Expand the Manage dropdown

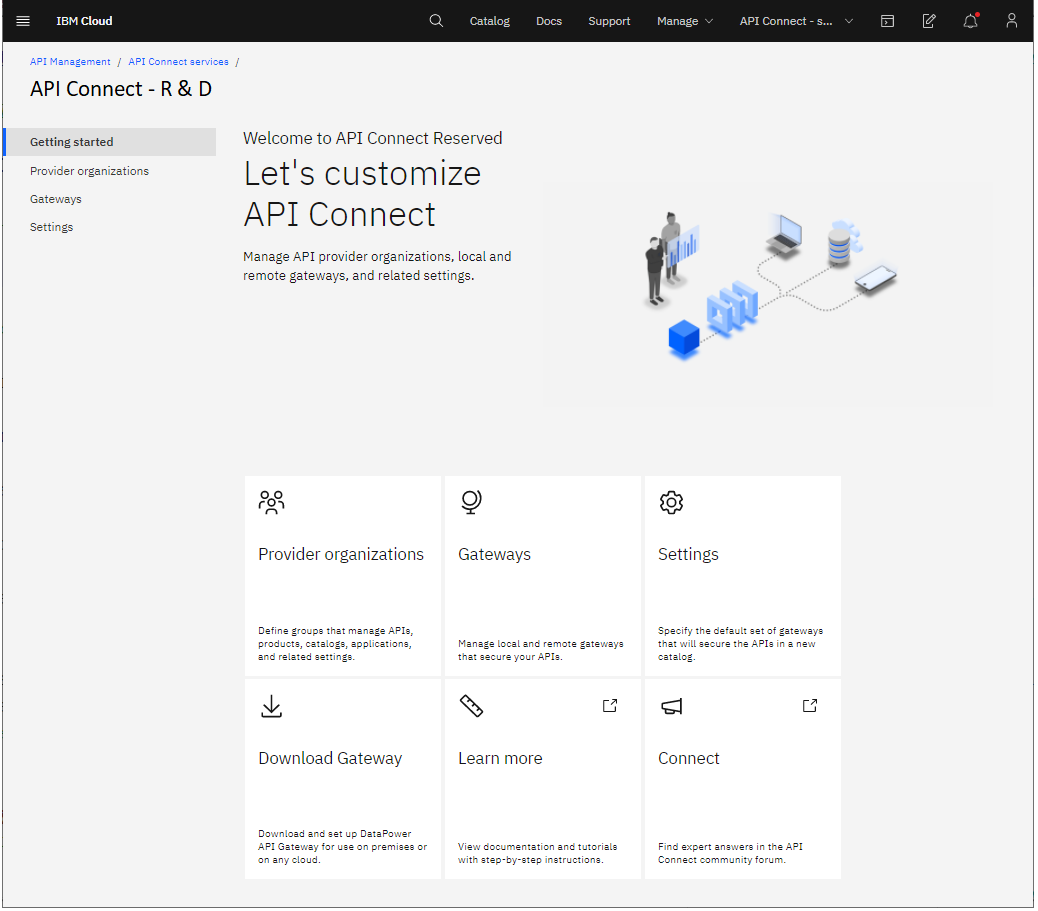coord(685,20)
